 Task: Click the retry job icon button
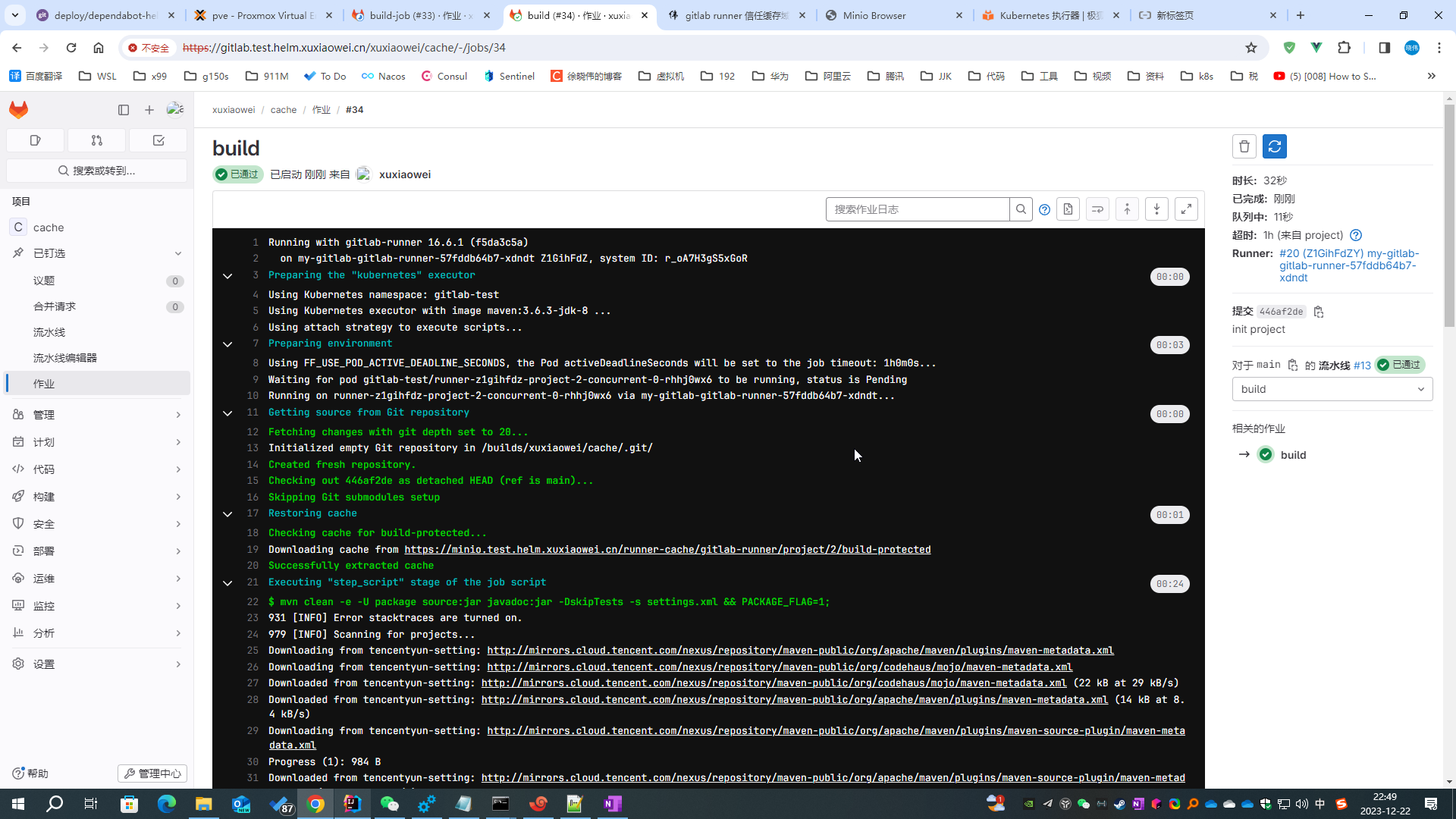1274,146
